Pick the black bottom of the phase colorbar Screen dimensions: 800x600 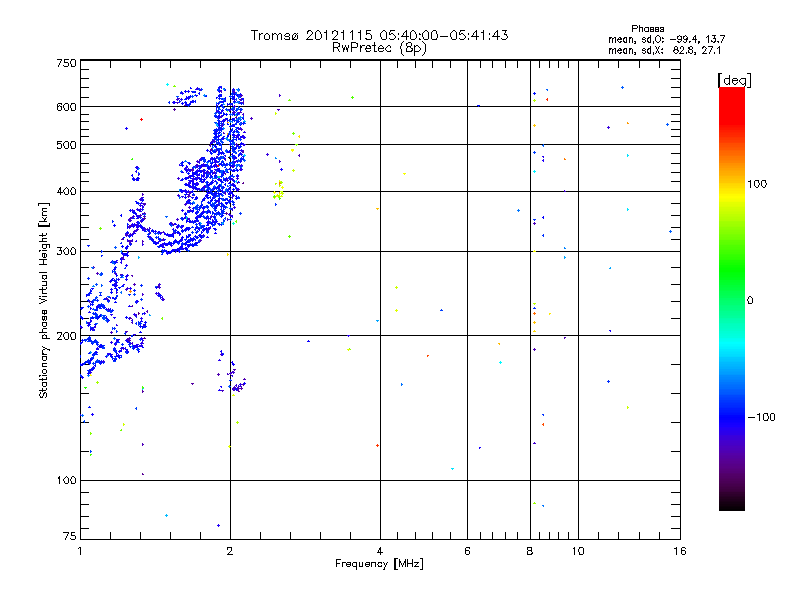coord(732,503)
